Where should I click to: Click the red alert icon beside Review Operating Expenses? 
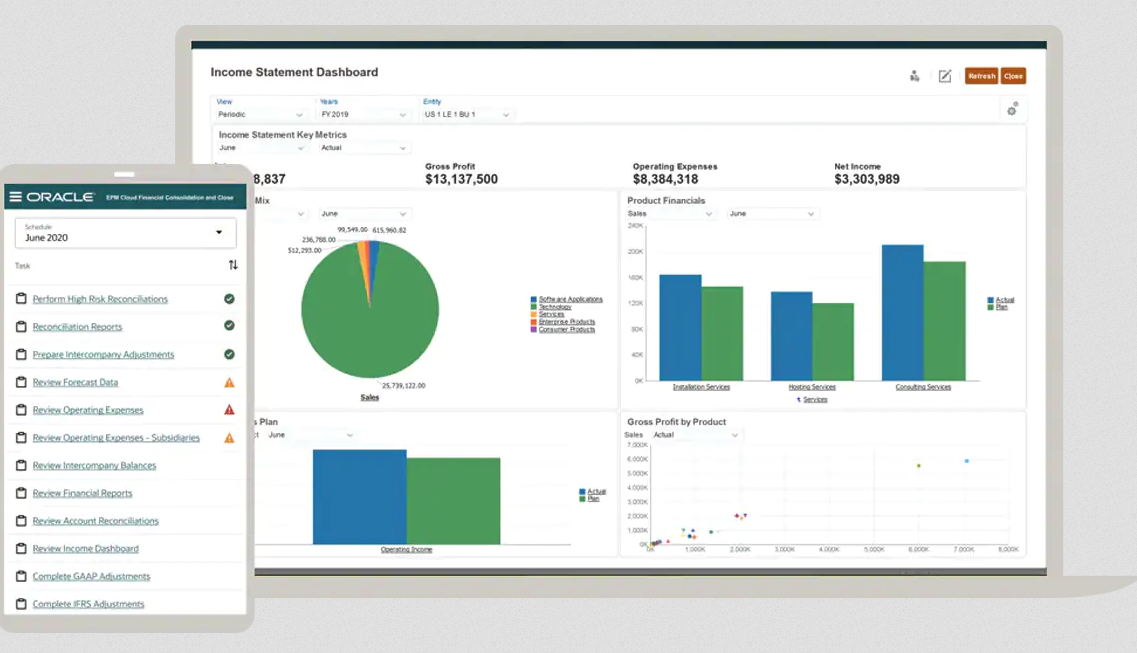[x=229, y=410]
